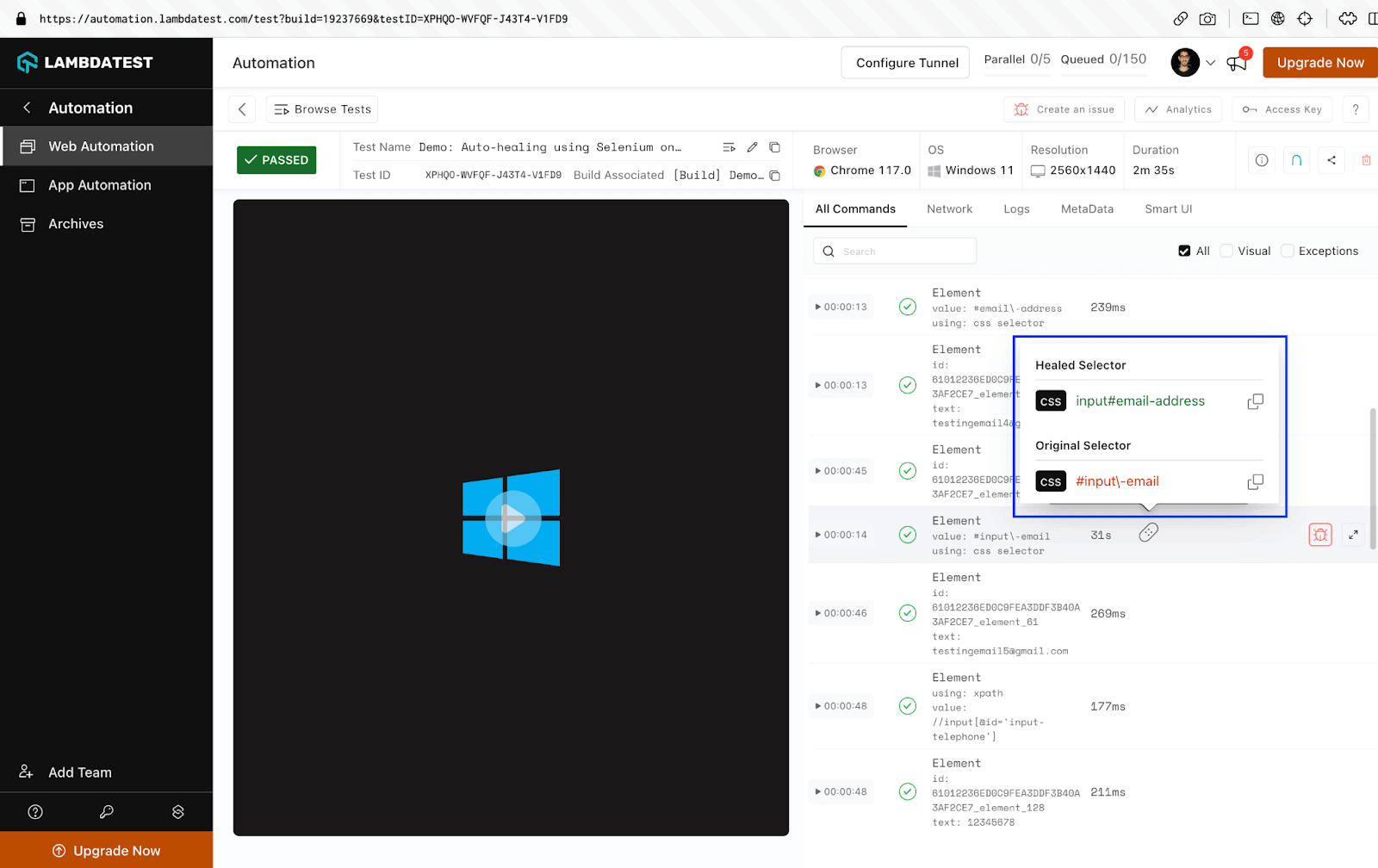Viewport: 1378px width, 868px height.
Task: Collapse the Automation sidebar section
Action: 27,108
